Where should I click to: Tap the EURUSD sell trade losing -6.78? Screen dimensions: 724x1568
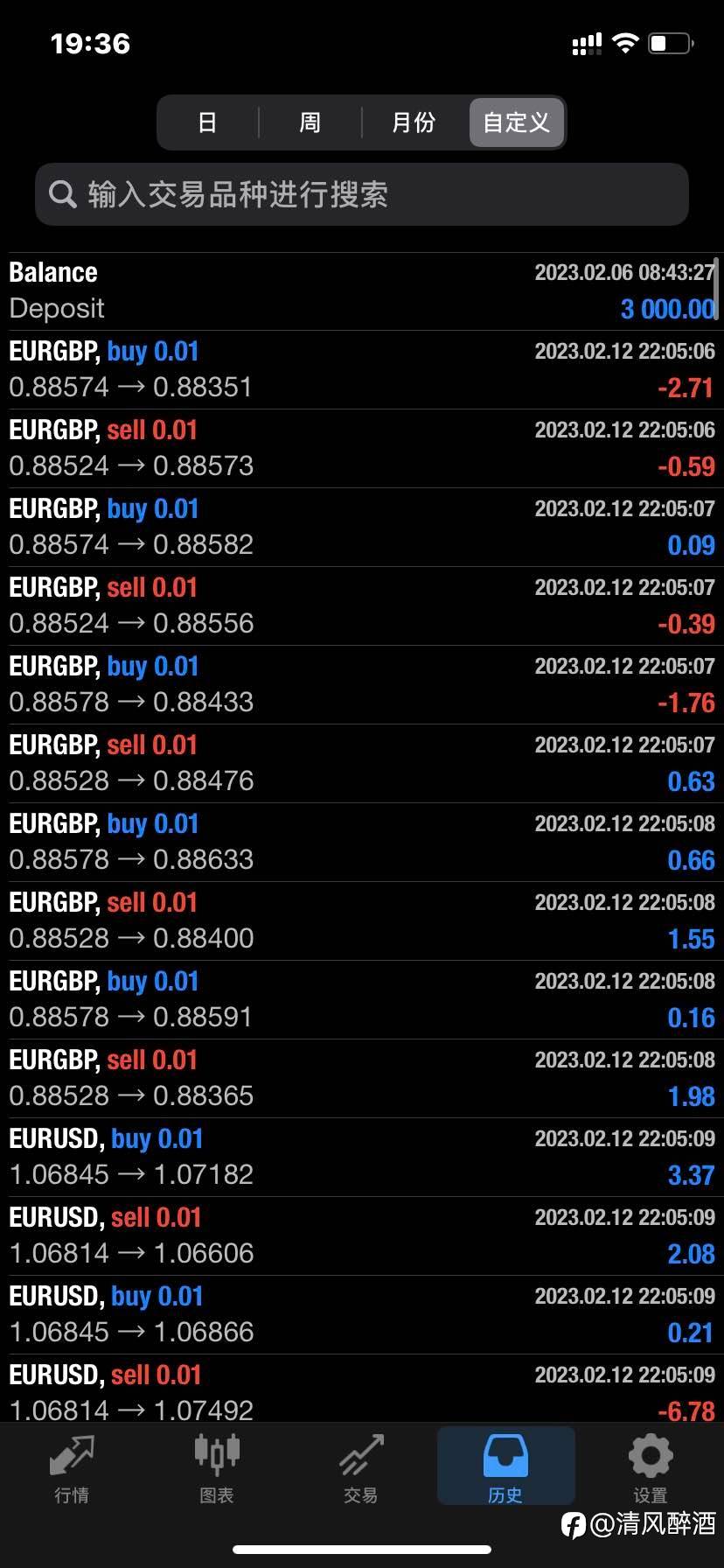pyautogui.click(x=362, y=1391)
